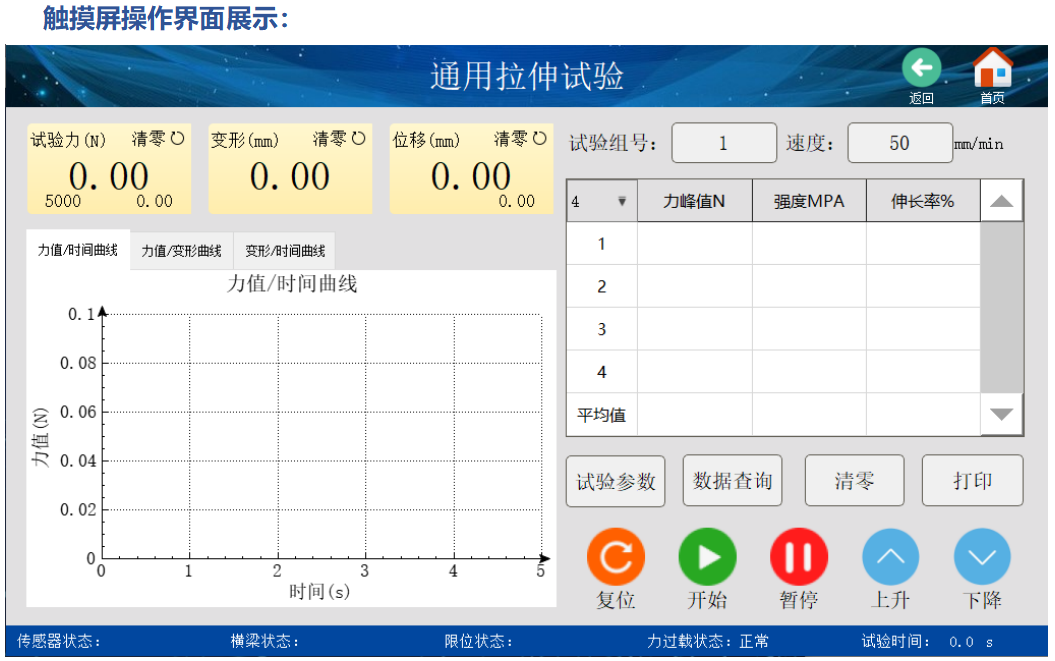Switch to 变形/时间曲线 tab

(x=285, y=251)
